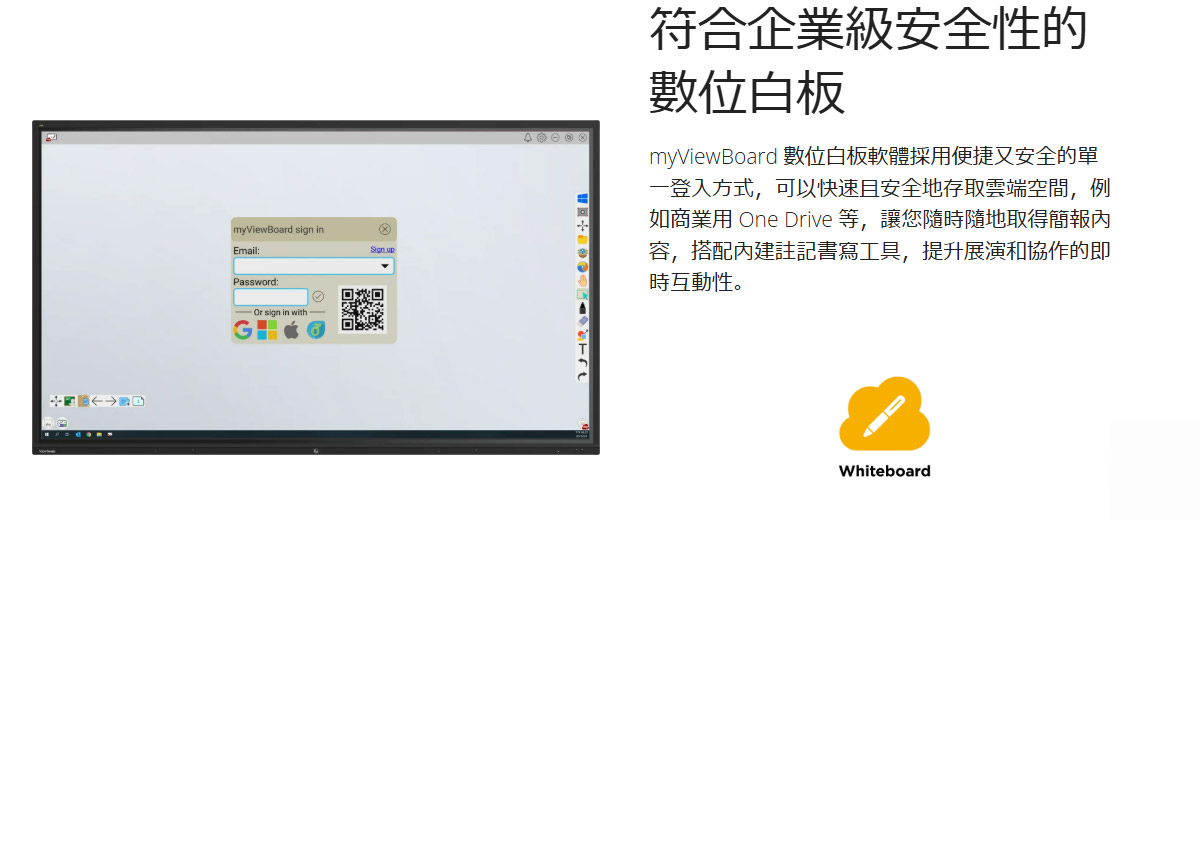Image resolution: width=1200 pixels, height=862 pixels.
Task: Select the selection cursor tool
Action: pyautogui.click(x=582, y=295)
